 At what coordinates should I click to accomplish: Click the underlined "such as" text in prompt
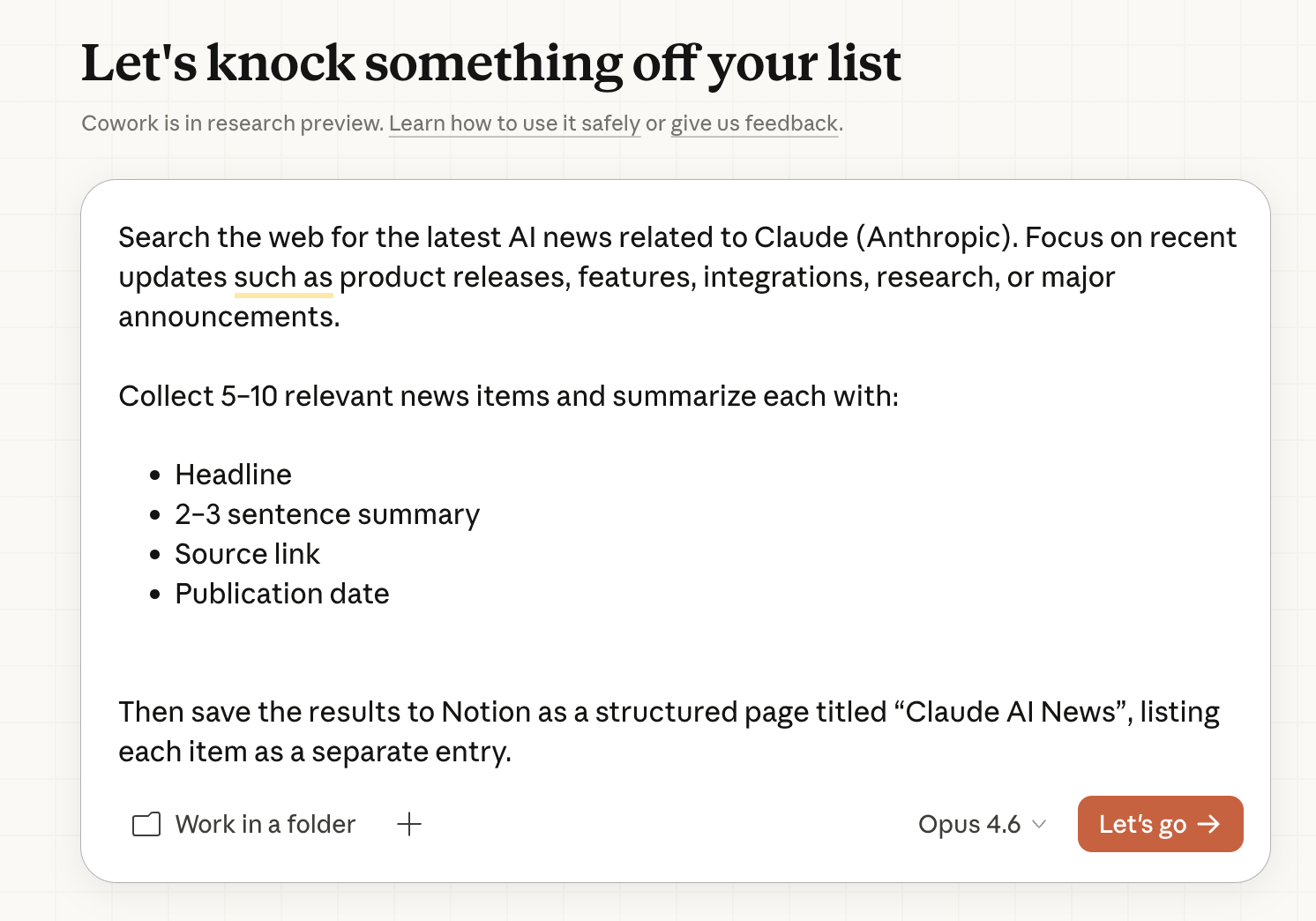tap(283, 277)
